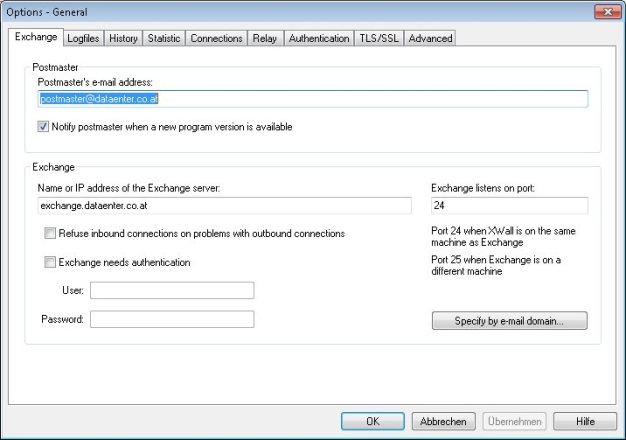Focus the Exchange listens on port field
The height and width of the screenshot is (440, 626).
point(508,205)
